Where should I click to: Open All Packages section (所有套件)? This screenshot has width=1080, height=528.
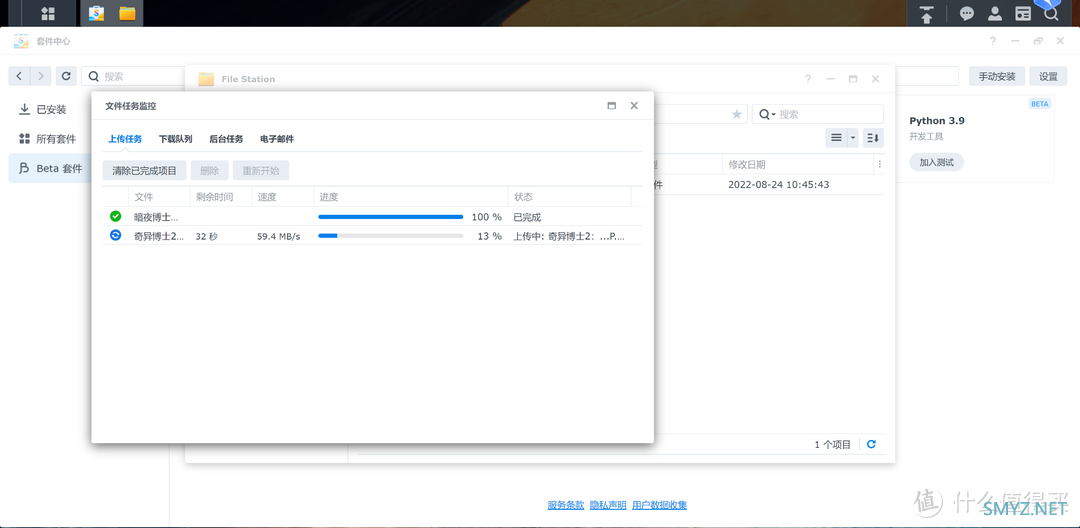coord(48,139)
